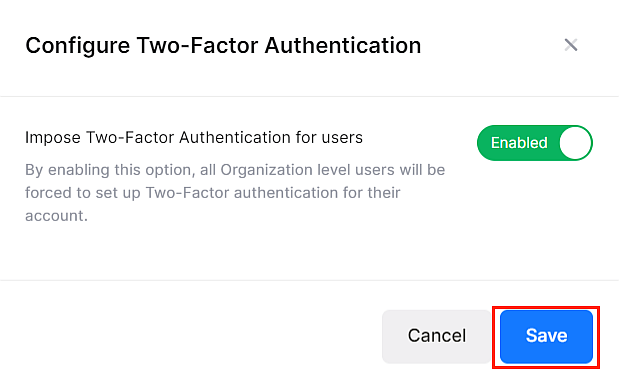The height and width of the screenshot is (386, 619).
Task: Click the Impose Two-Factor Authentication for users label
Action: [x=194, y=138]
